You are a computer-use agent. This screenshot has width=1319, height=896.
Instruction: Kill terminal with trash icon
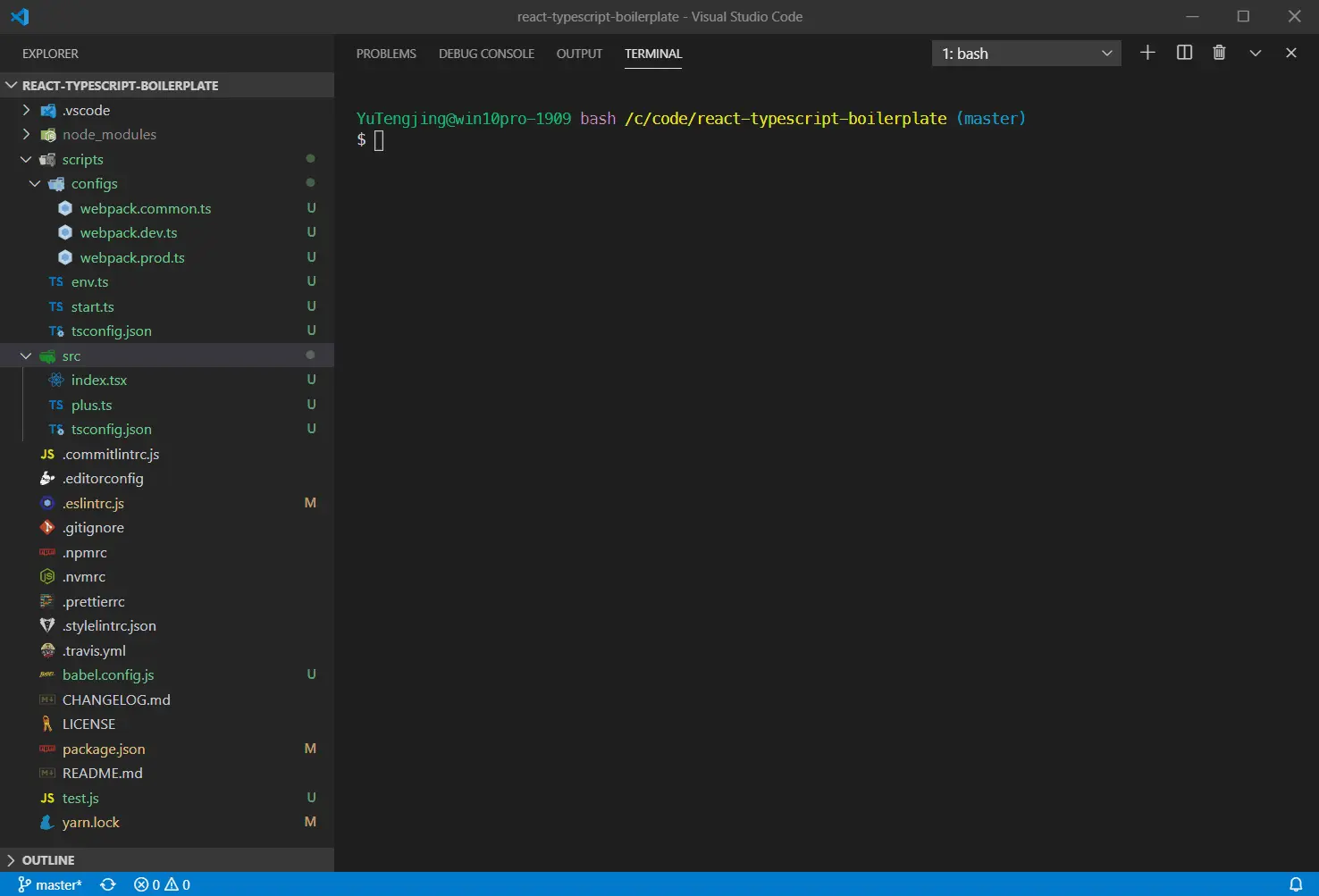pyautogui.click(x=1219, y=53)
